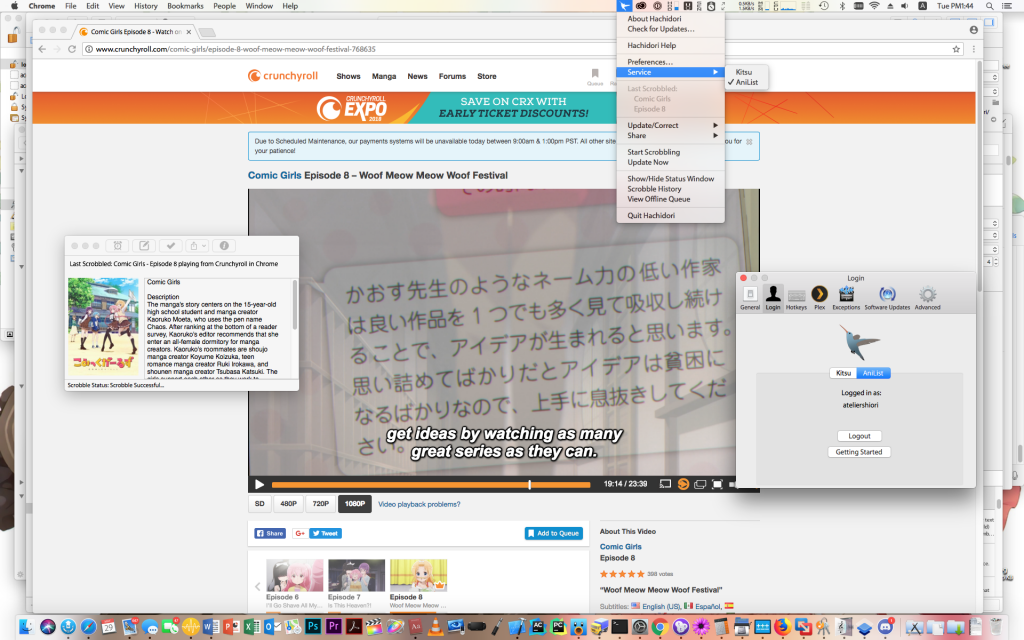Select SD video quality
The width and height of the screenshot is (1024, 640).
click(x=259, y=504)
